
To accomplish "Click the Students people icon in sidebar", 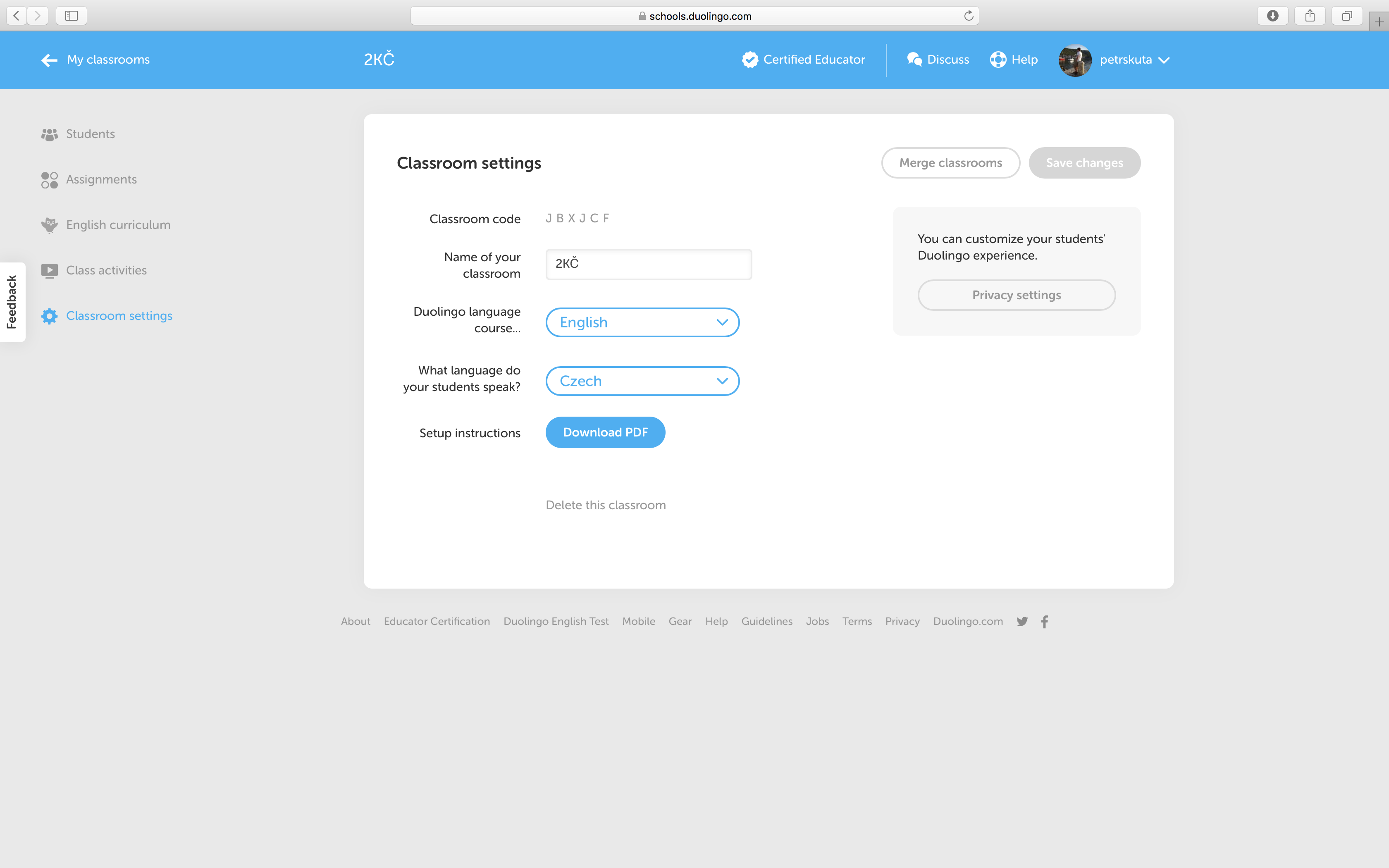I will pos(49,134).
